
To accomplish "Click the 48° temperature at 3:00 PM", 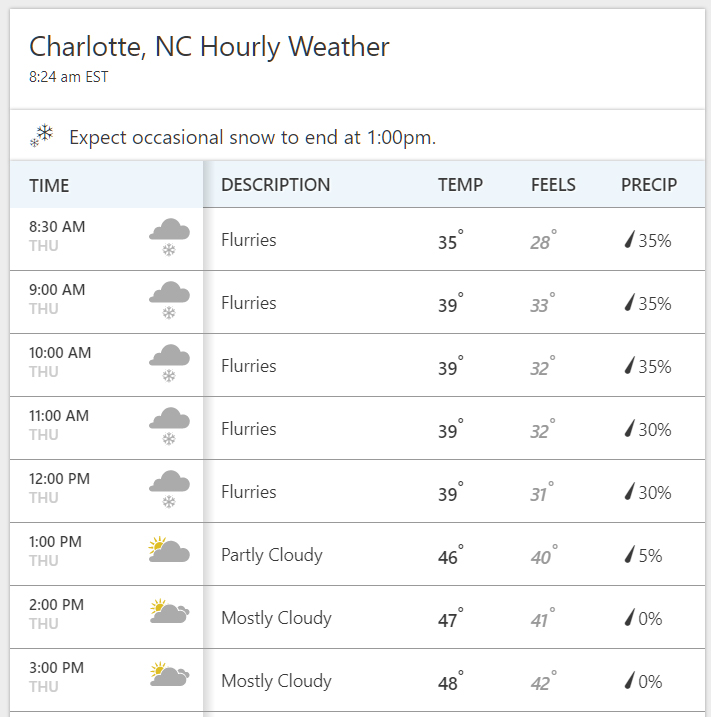I will pos(450,681).
